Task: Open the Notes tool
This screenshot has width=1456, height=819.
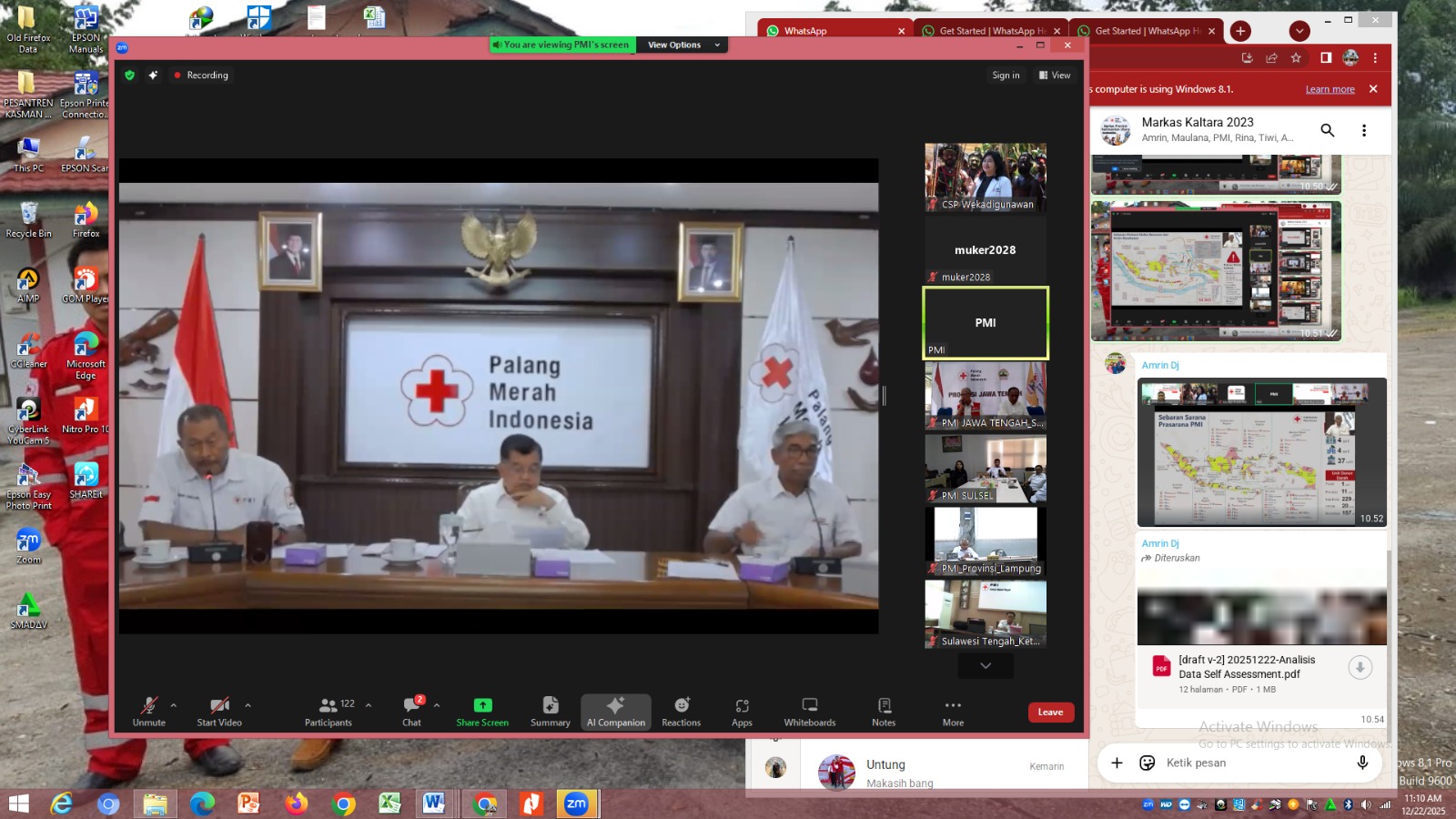Action: pos(884,711)
